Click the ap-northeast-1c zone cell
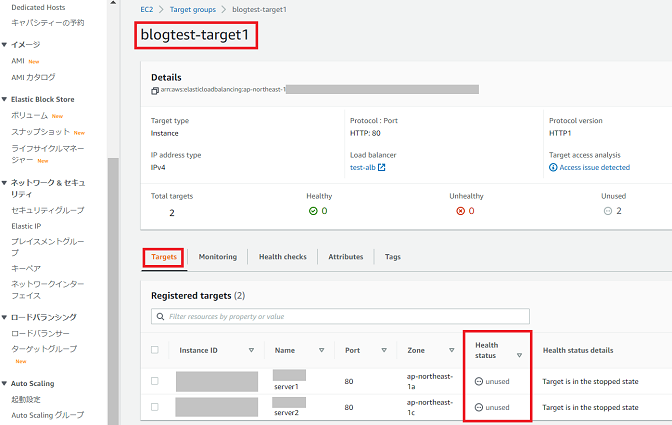 click(x=429, y=407)
